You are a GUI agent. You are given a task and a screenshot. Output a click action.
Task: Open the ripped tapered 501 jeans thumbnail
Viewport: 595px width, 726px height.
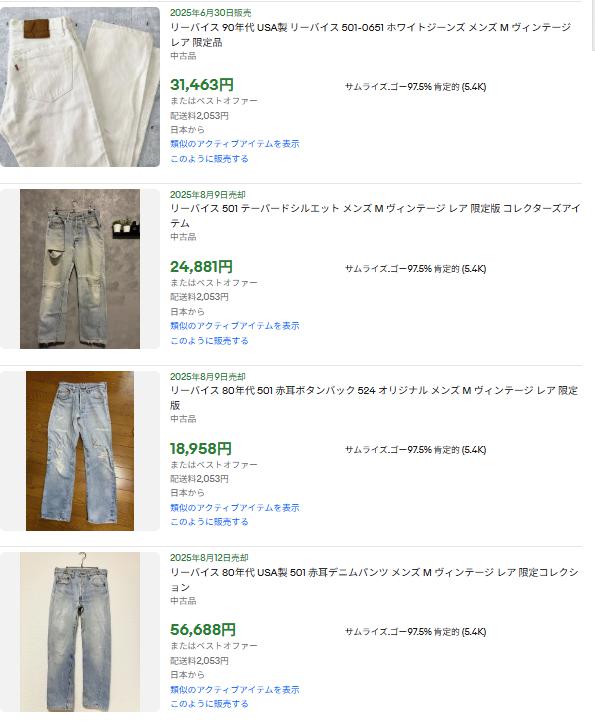pos(80,269)
